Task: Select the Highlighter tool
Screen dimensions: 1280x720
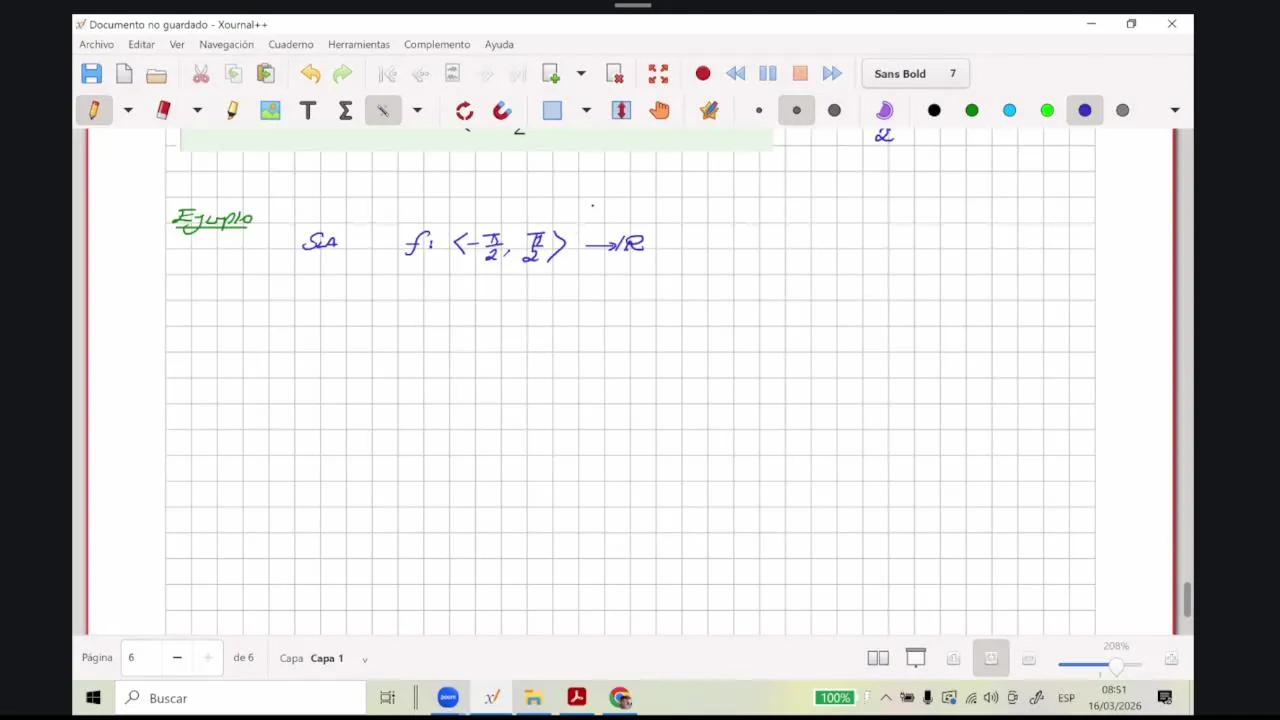Action: pyautogui.click(x=232, y=110)
